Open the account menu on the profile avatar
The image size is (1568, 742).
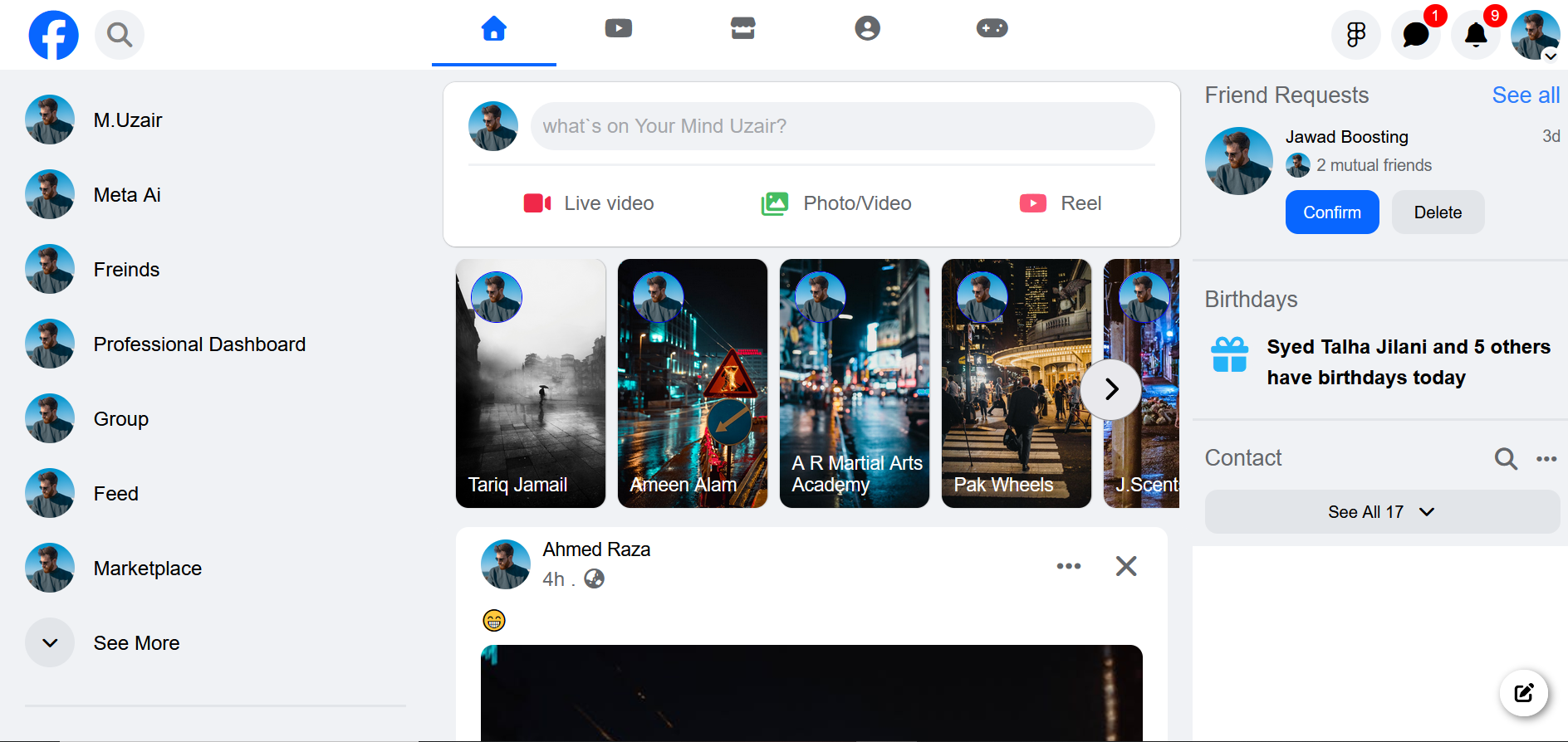[1535, 35]
